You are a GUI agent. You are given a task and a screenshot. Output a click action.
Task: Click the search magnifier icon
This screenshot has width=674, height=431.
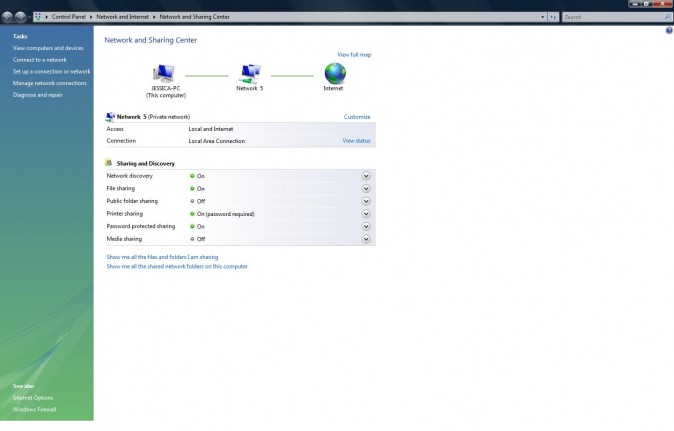pos(667,17)
